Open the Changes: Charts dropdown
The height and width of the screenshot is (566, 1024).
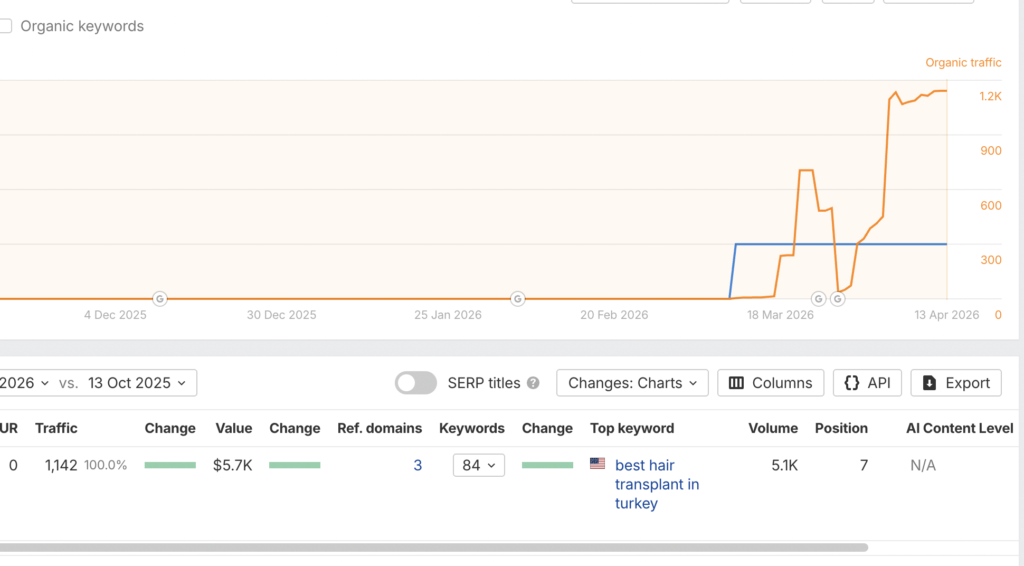[632, 383]
